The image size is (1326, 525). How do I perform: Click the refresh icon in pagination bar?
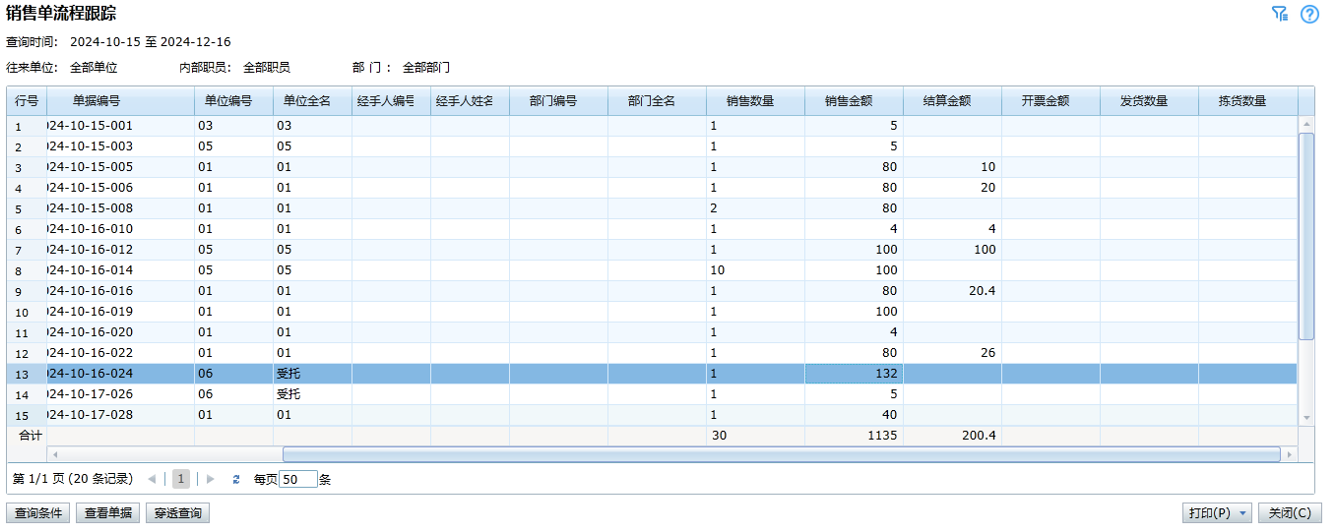coord(236,479)
